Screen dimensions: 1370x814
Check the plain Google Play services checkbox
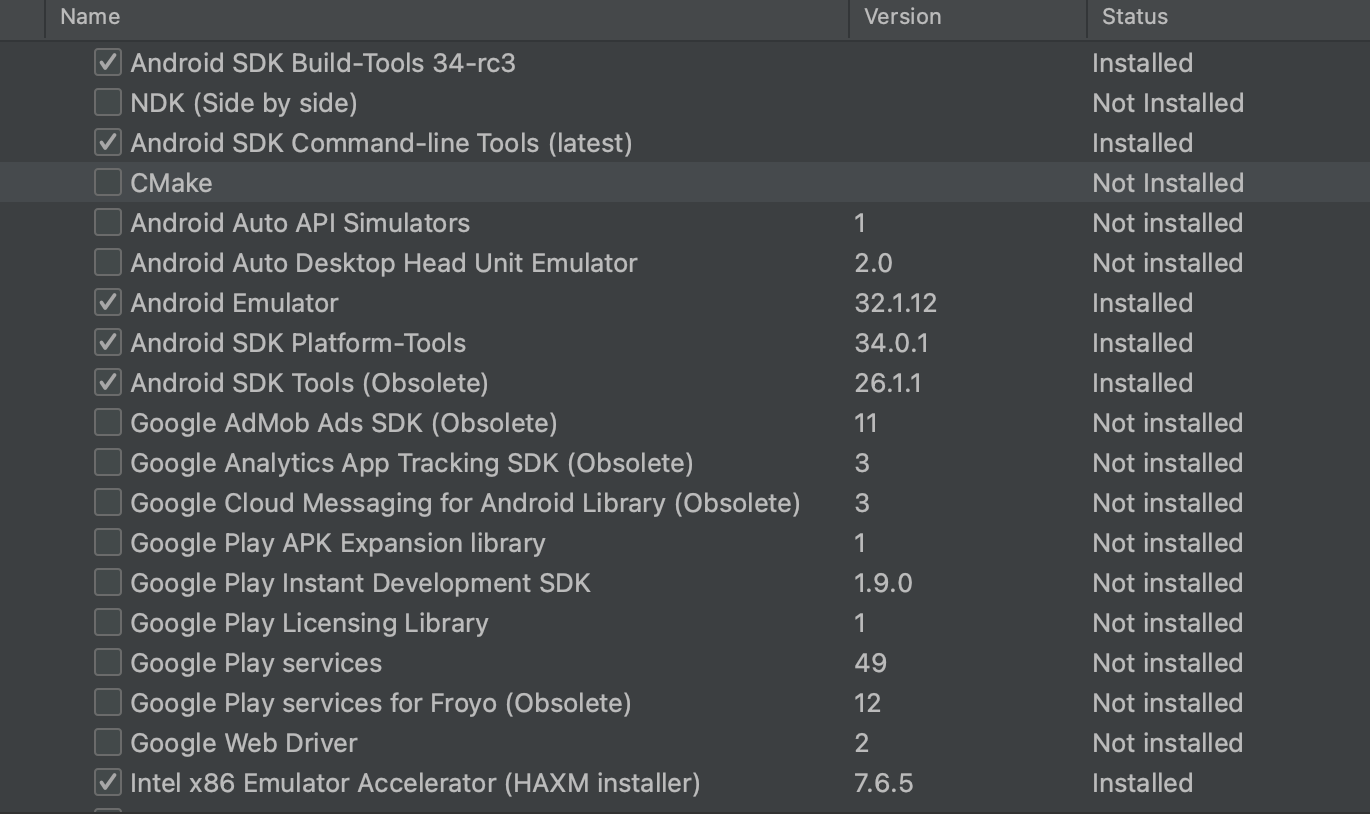[x=108, y=663]
